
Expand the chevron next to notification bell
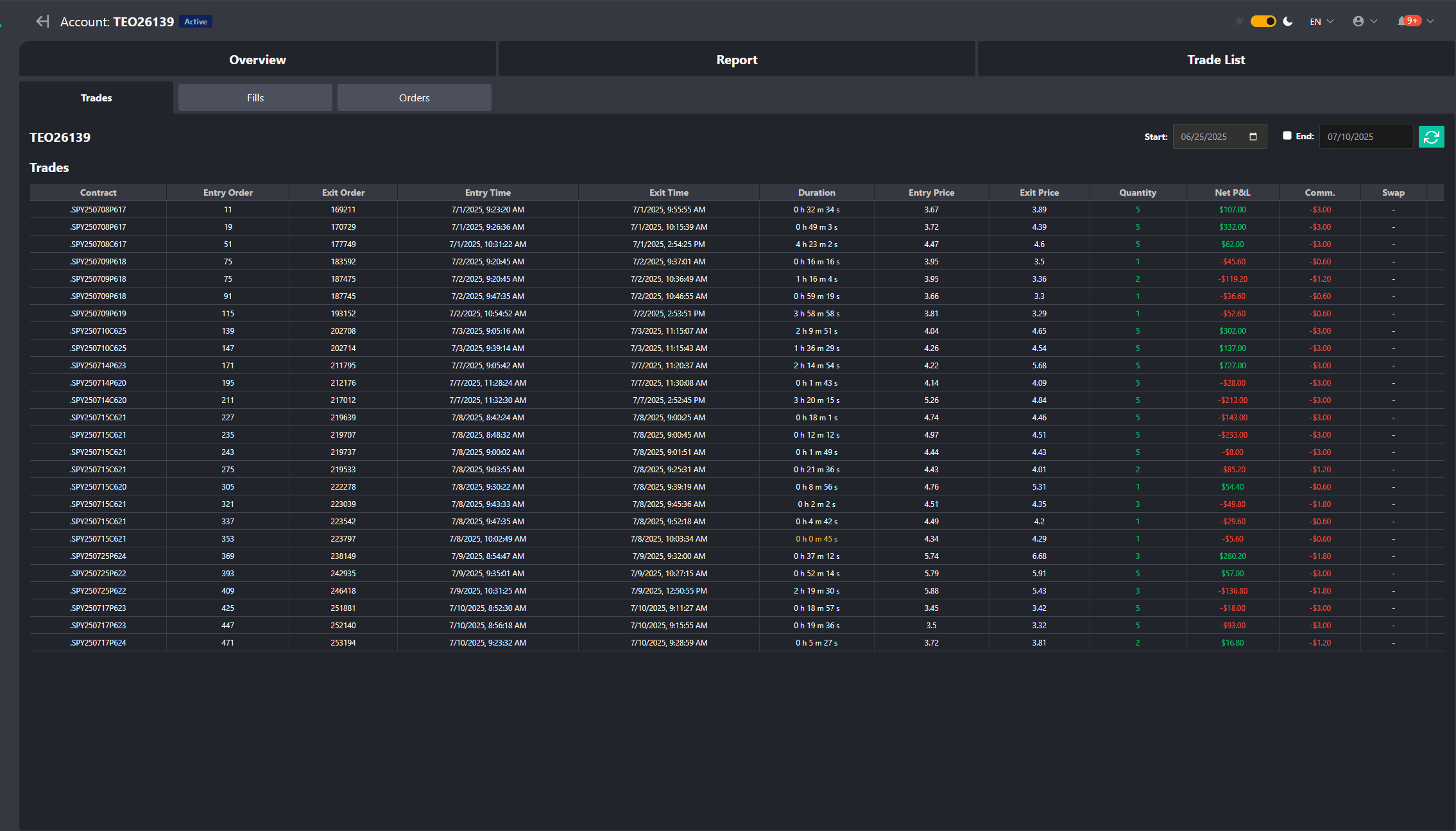tap(1430, 21)
